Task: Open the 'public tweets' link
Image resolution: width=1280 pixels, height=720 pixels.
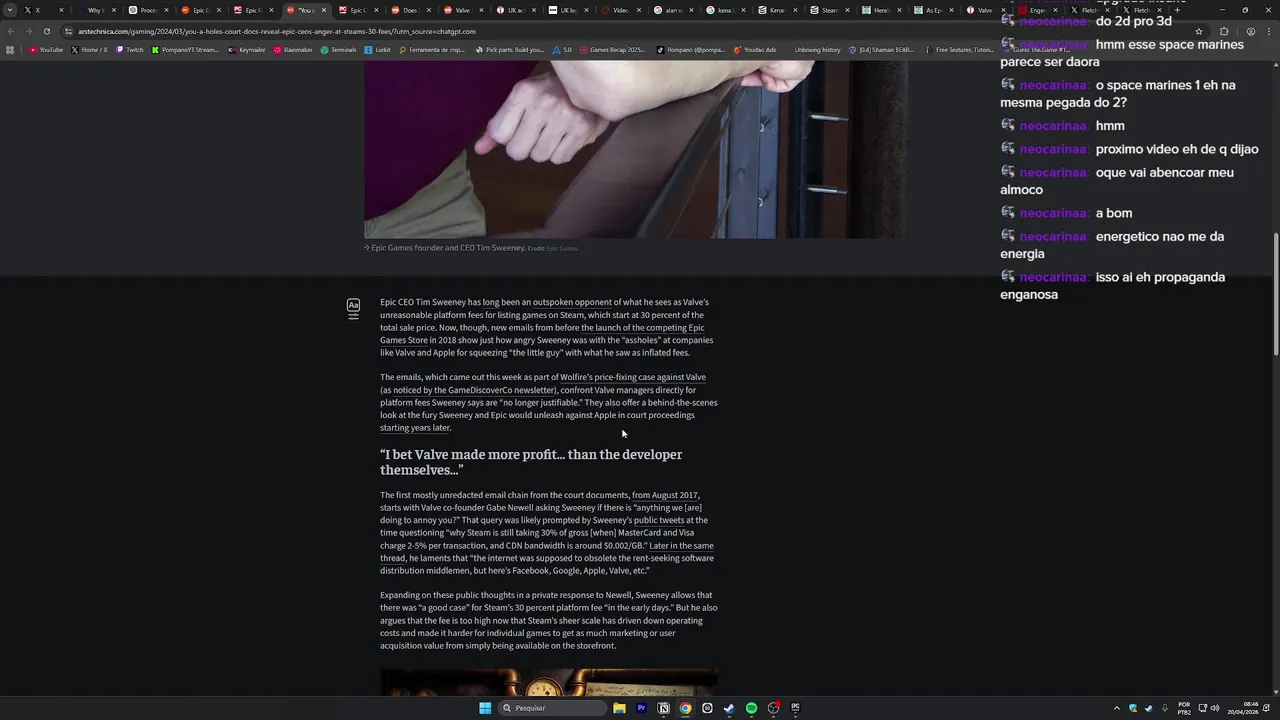Action: (659, 520)
